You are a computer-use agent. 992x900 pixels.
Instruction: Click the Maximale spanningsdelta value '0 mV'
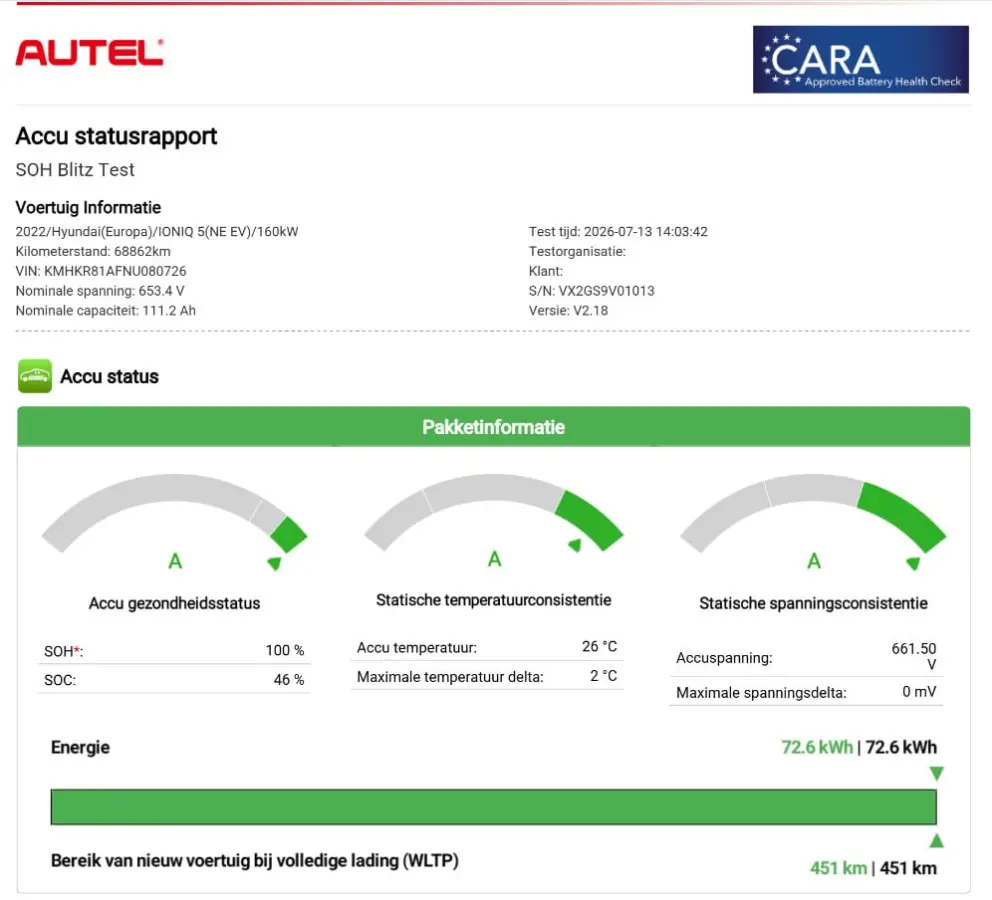(919, 691)
